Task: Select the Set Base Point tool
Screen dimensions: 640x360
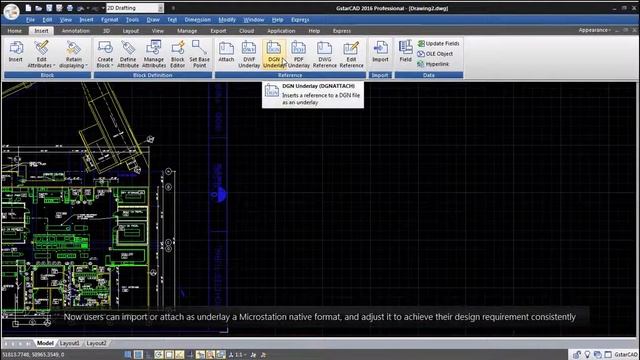Action: pyautogui.click(x=200, y=54)
